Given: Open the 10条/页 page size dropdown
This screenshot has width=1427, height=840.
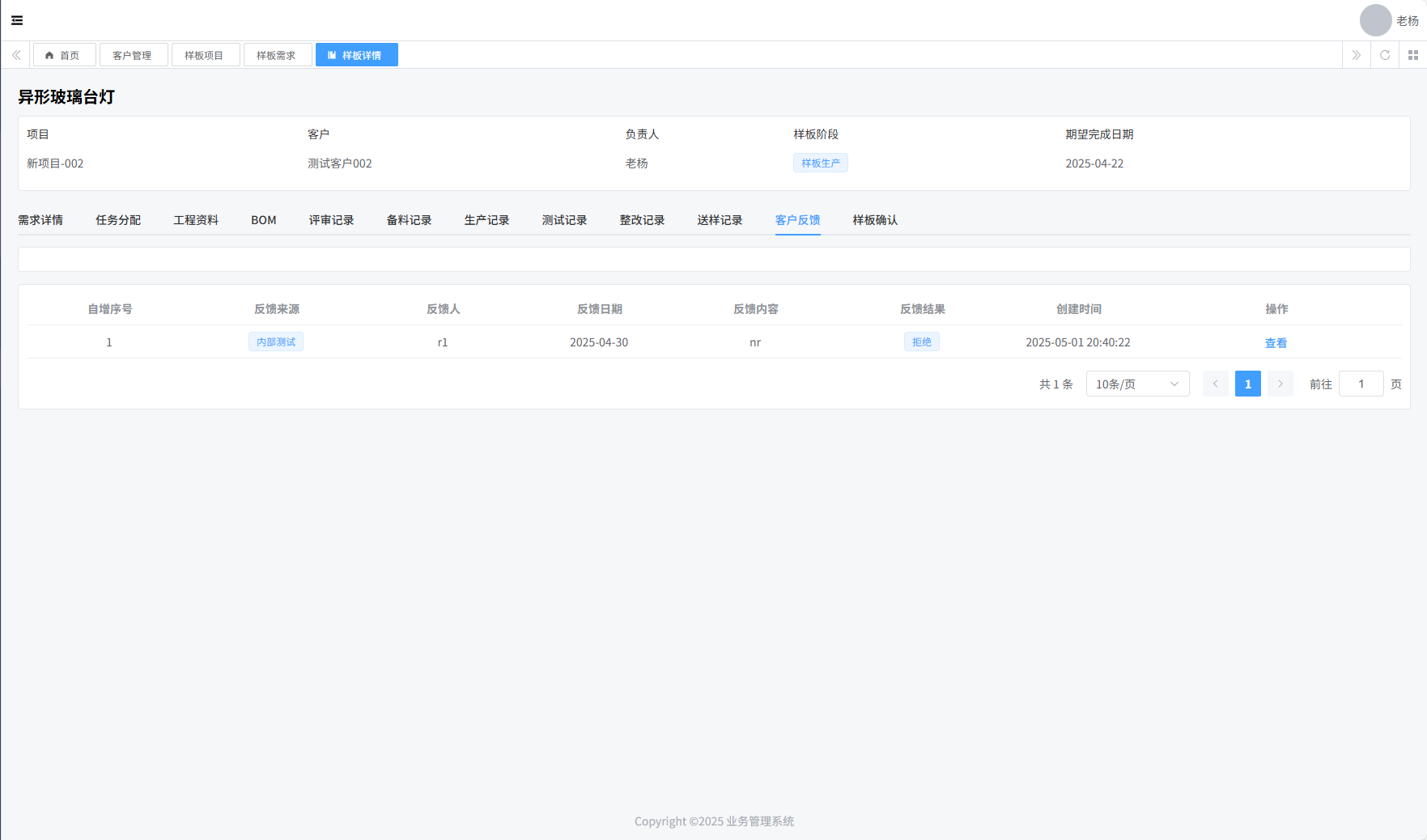Looking at the screenshot, I should coord(1136,384).
